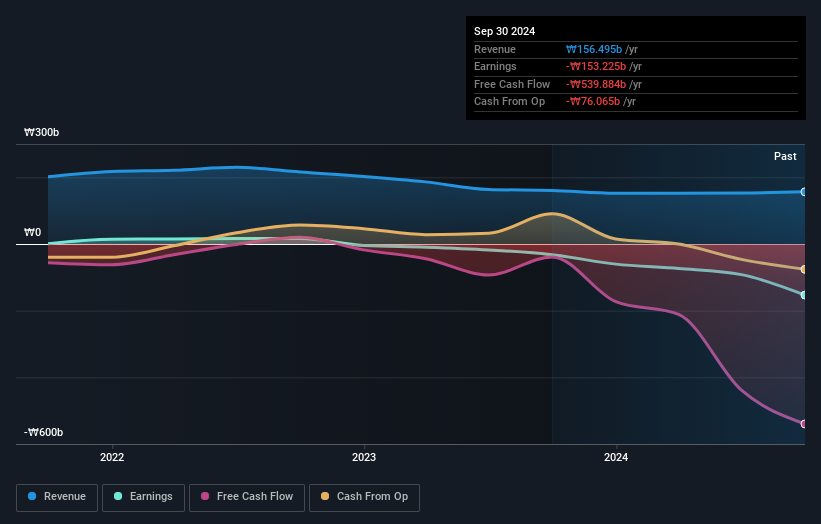Click the -₩600b y-axis label

point(43,432)
